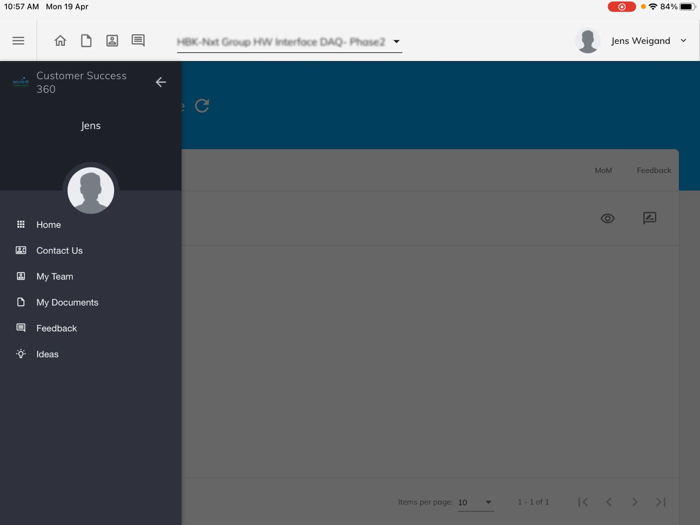Go to next page of results

click(x=635, y=502)
